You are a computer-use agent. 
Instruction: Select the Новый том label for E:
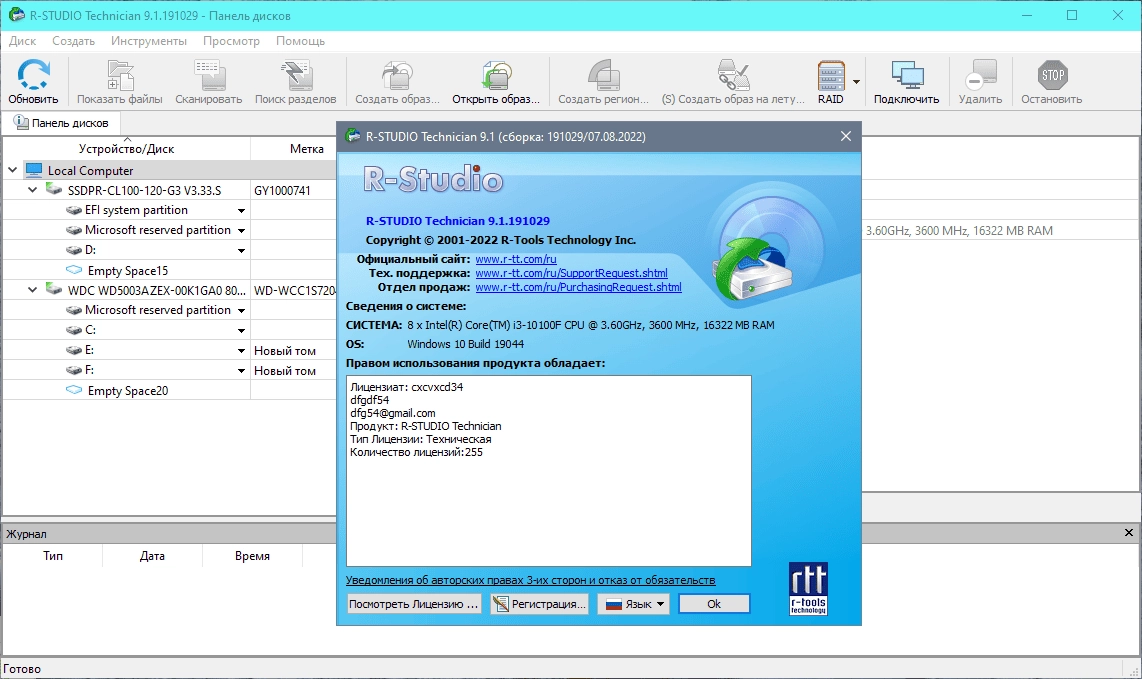[285, 351]
